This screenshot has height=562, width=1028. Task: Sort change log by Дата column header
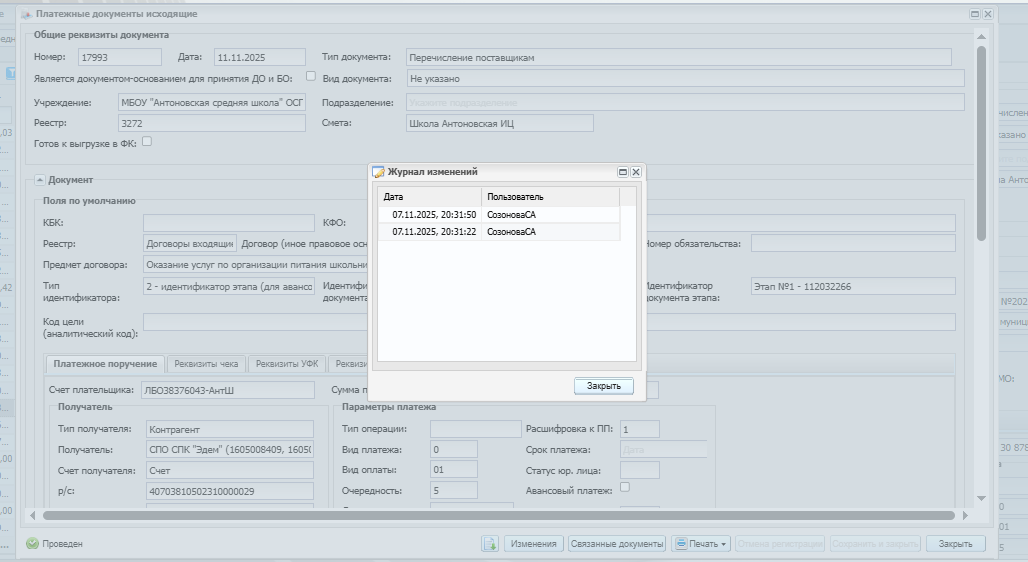point(429,197)
